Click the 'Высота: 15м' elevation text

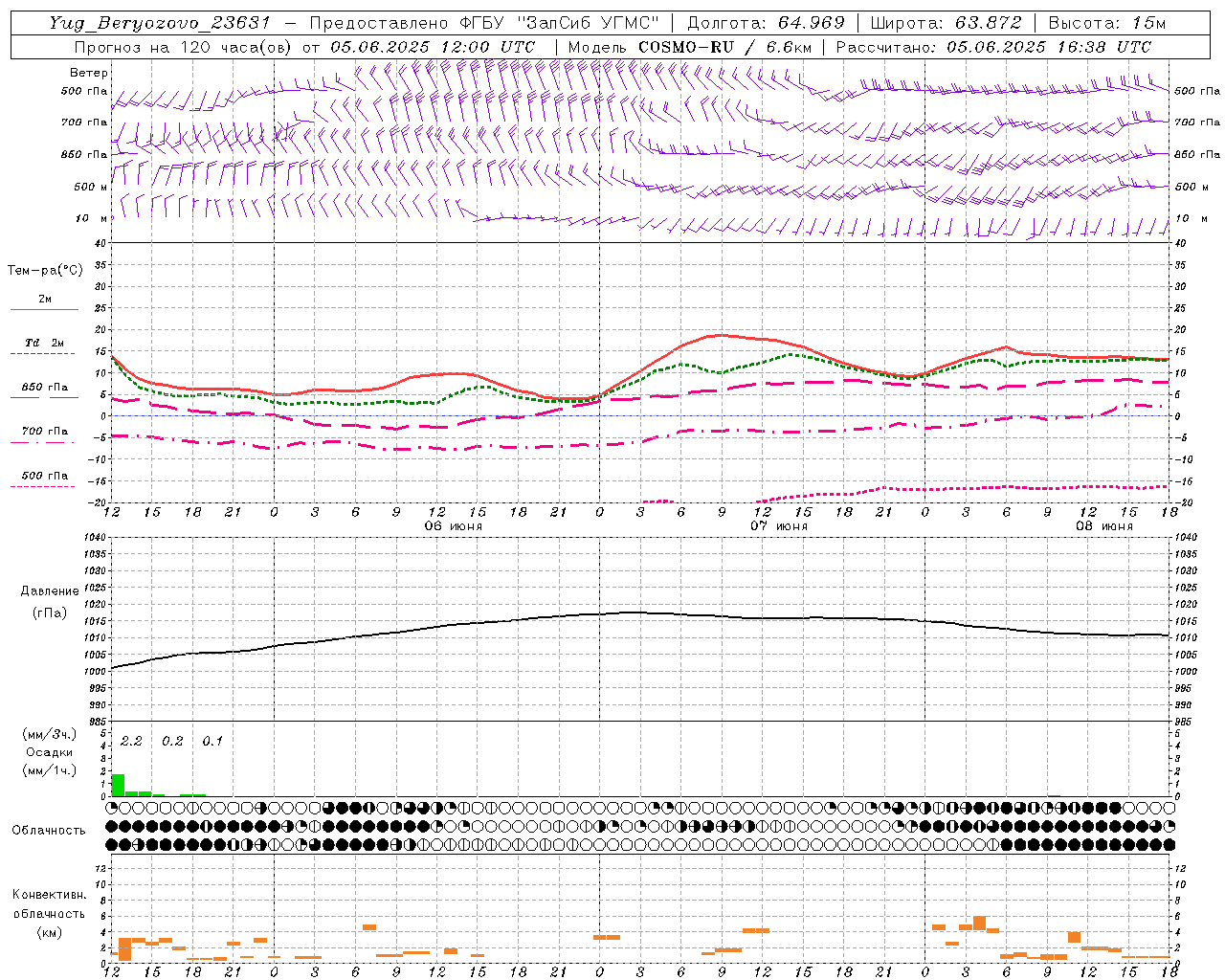tap(1107, 23)
